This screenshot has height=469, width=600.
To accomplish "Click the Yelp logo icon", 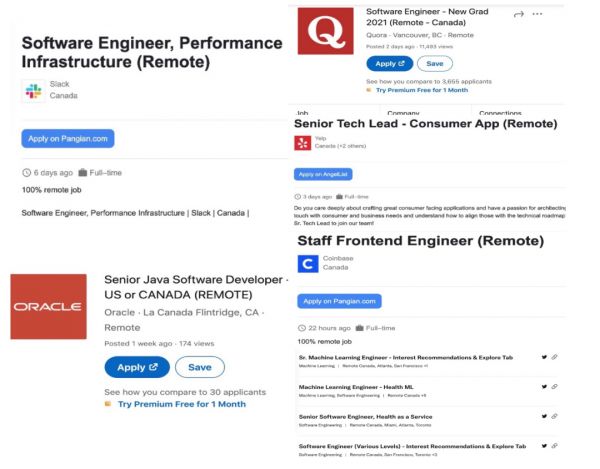I will (302, 142).
